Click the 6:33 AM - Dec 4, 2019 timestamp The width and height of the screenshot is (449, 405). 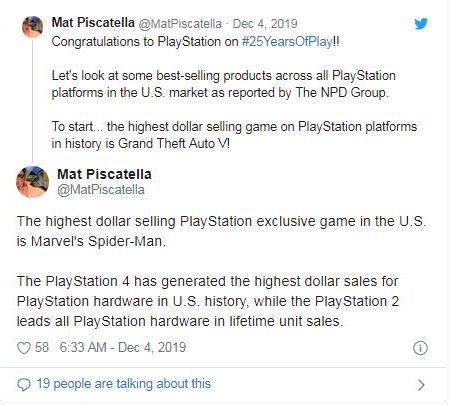[123, 347]
